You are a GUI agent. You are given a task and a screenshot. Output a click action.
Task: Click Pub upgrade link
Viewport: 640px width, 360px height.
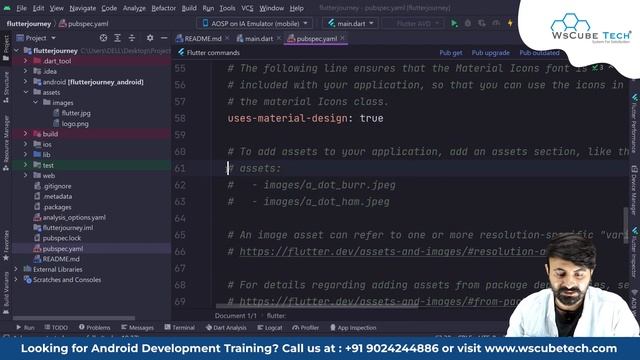[x=491, y=53]
